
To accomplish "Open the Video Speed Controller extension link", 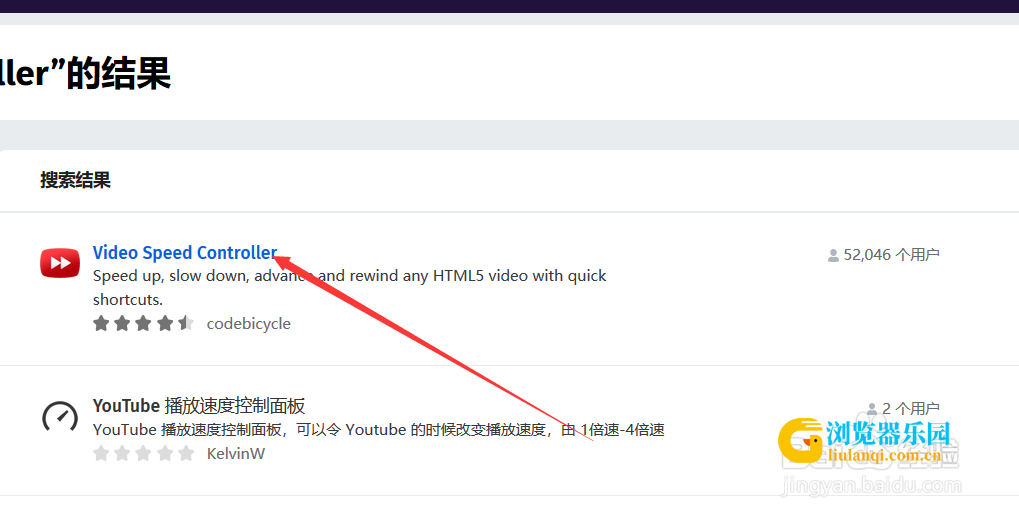I will pyautogui.click(x=185, y=253).
